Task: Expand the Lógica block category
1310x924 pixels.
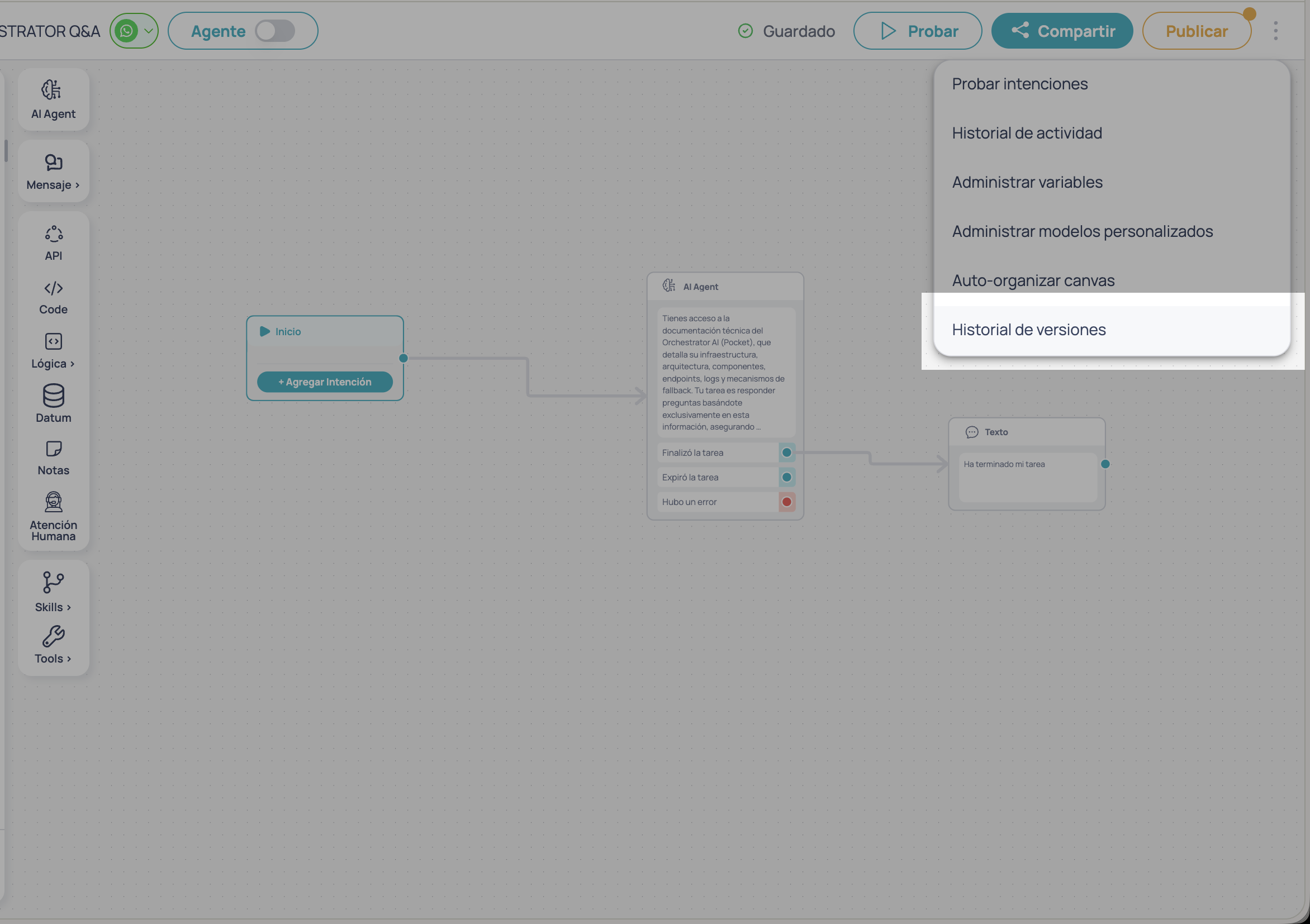Action: click(x=53, y=350)
